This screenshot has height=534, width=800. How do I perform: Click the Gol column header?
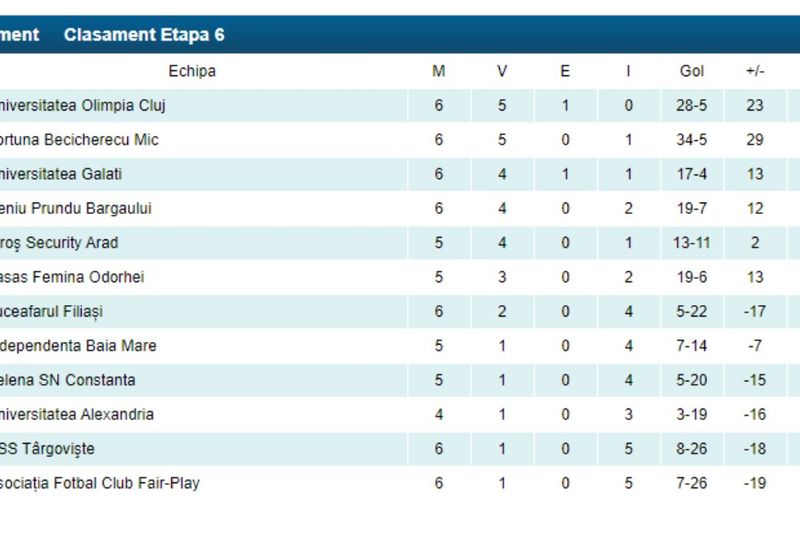tap(692, 71)
